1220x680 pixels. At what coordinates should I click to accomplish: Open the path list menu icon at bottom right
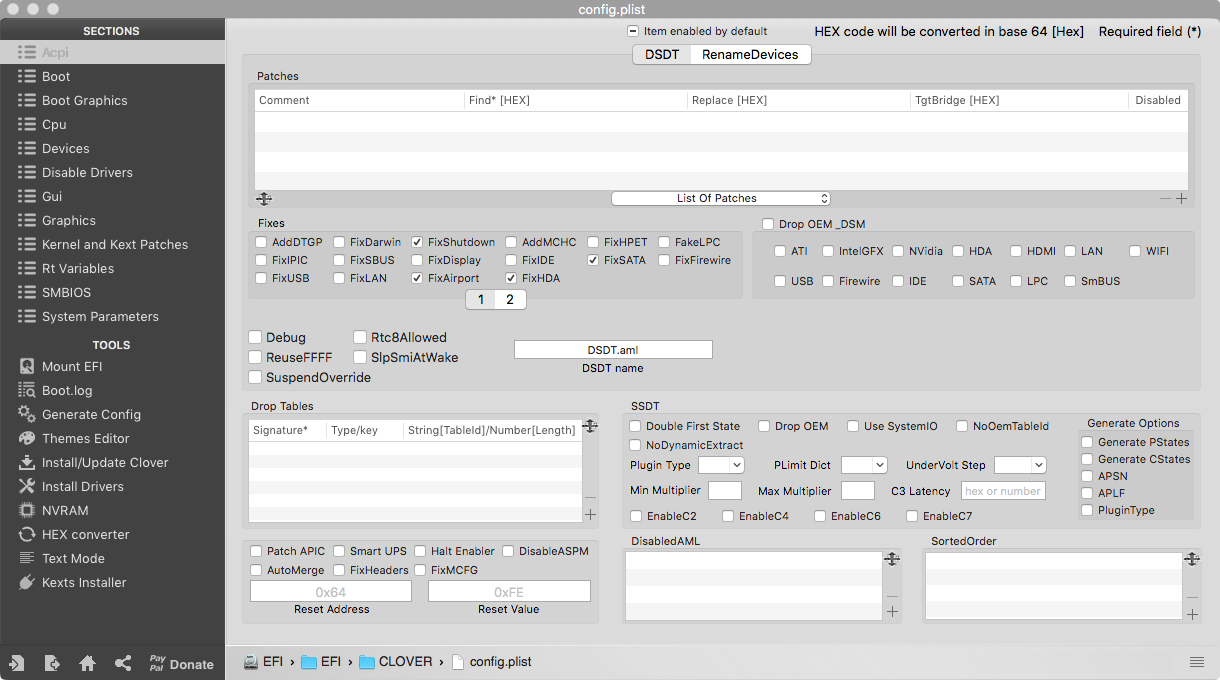(1197, 662)
